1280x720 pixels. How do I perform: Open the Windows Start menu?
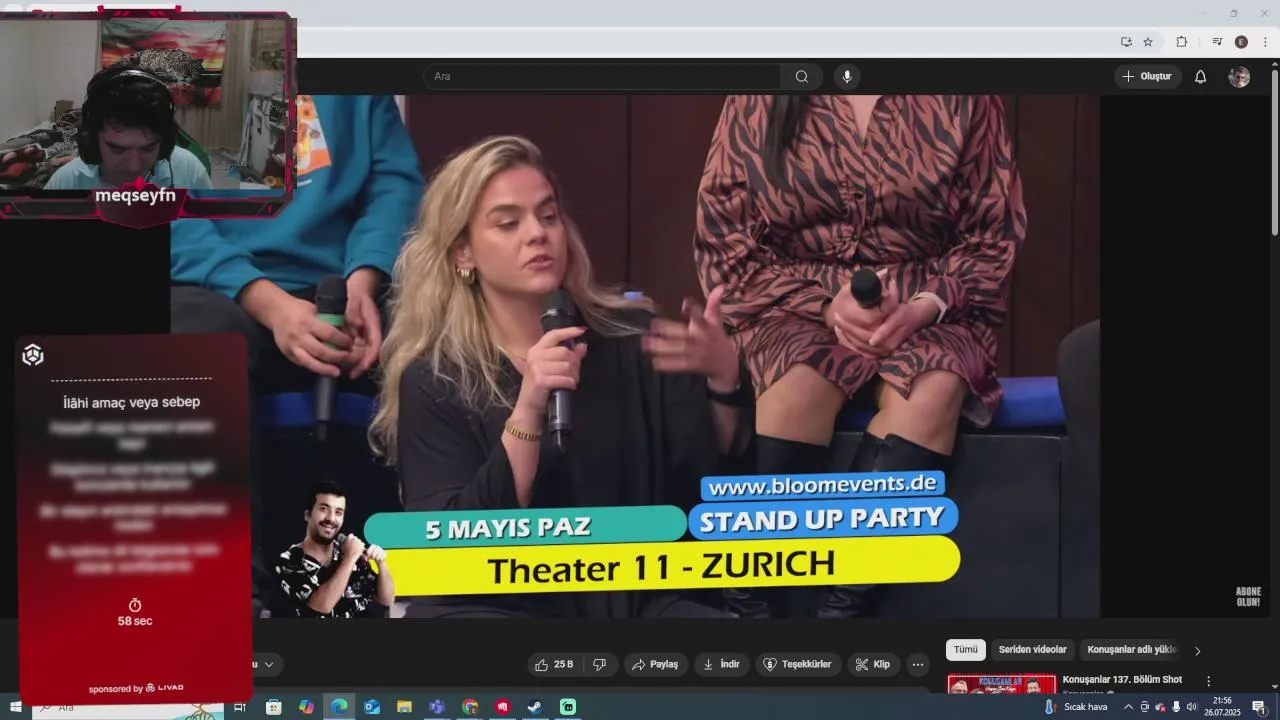(x=14, y=707)
